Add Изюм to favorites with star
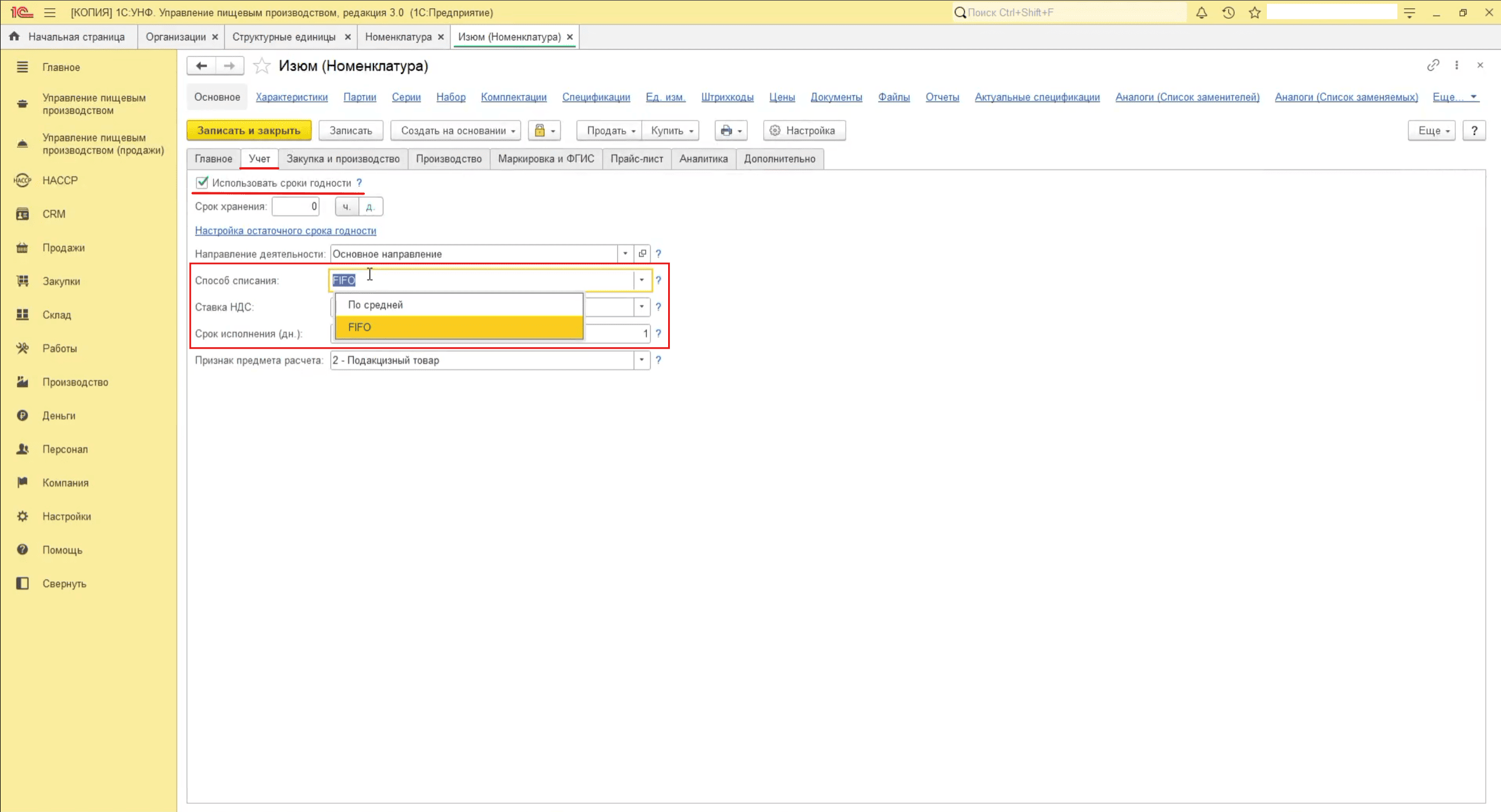1501x812 pixels. (262, 66)
